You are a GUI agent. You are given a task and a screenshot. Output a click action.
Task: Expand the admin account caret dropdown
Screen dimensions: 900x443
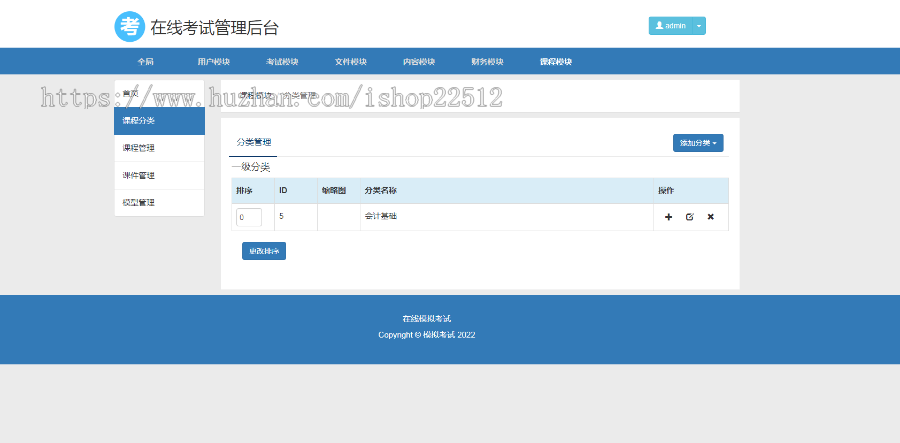click(x=699, y=26)
